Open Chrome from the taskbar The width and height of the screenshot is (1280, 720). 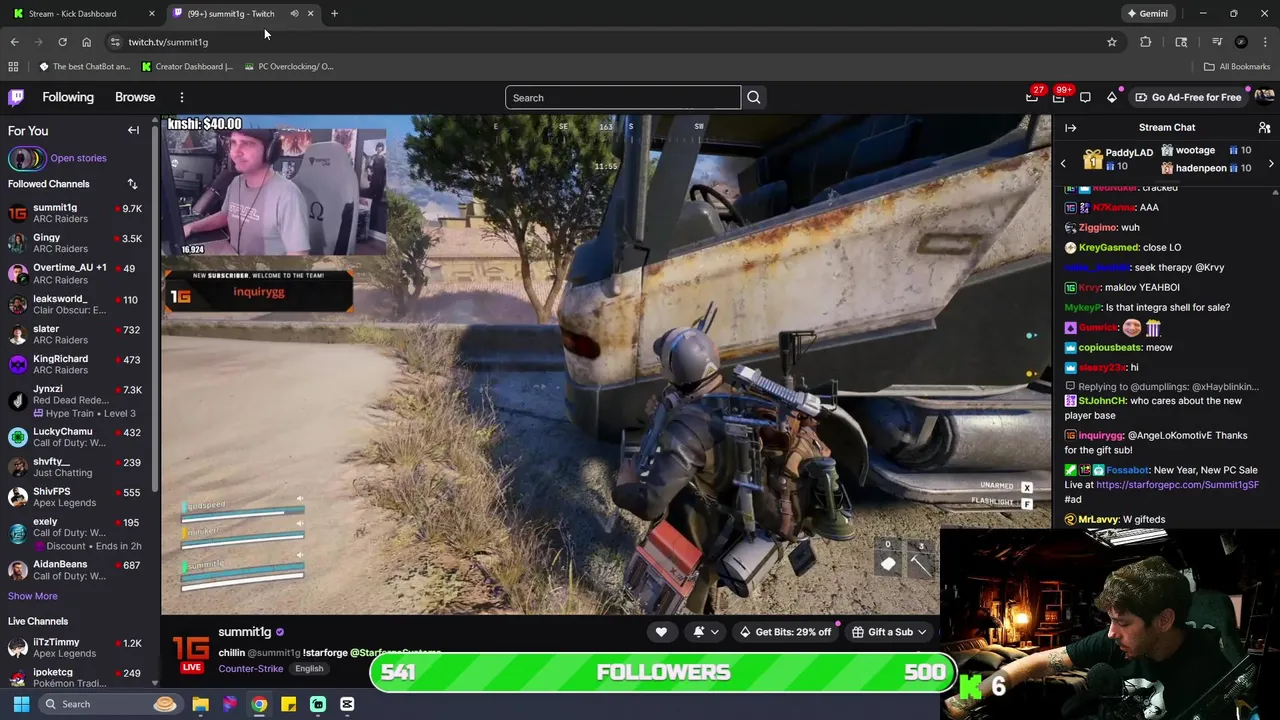[259, 704]
